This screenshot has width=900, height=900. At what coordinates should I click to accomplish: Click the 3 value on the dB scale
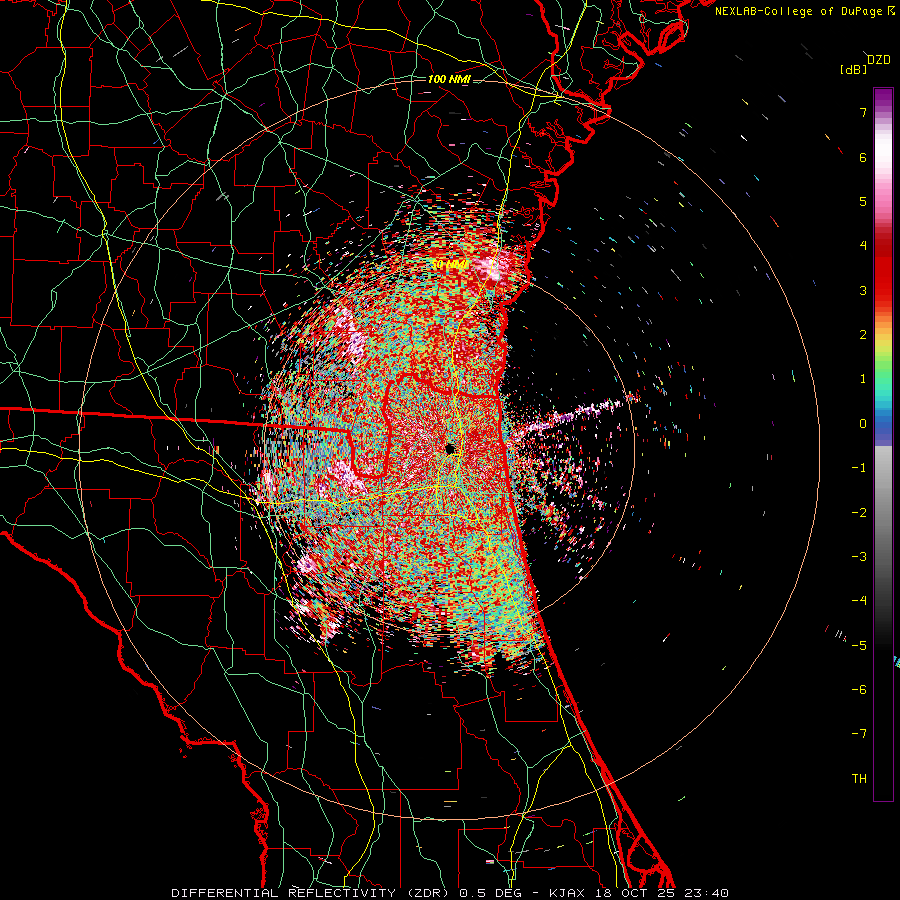(863, 290)
